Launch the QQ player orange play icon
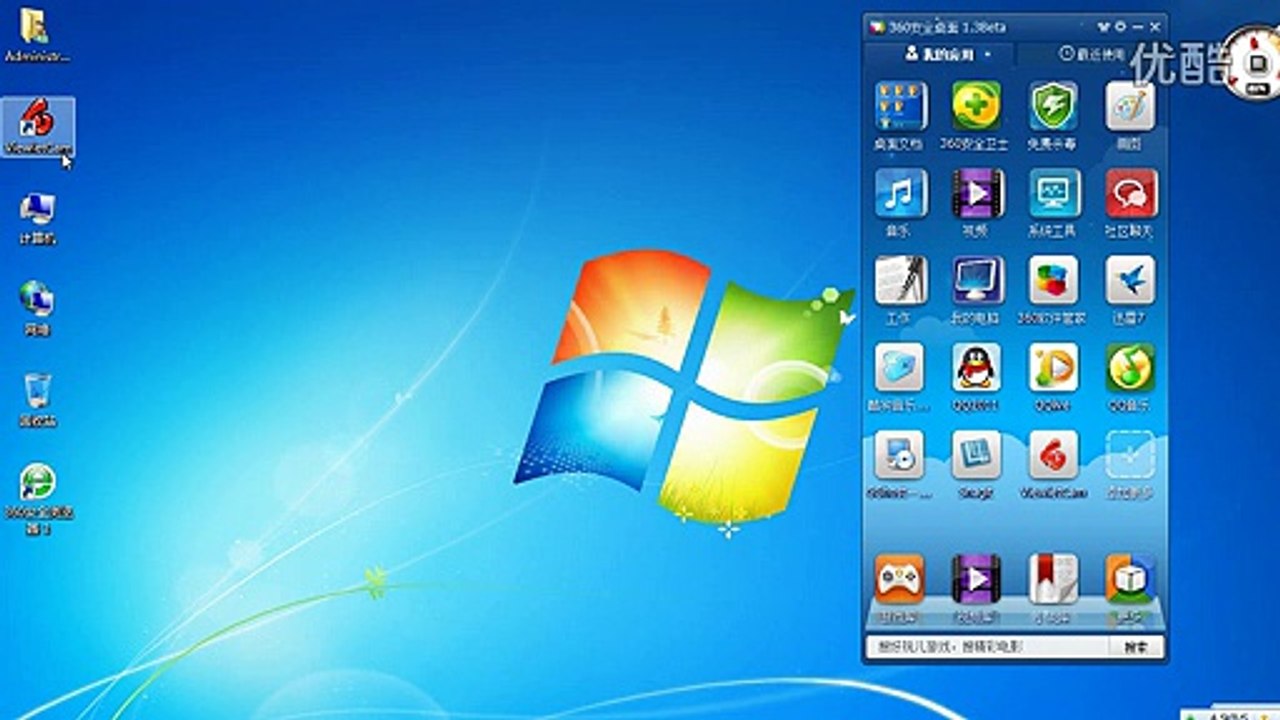1280x720 pixels. coord(1054,368)
